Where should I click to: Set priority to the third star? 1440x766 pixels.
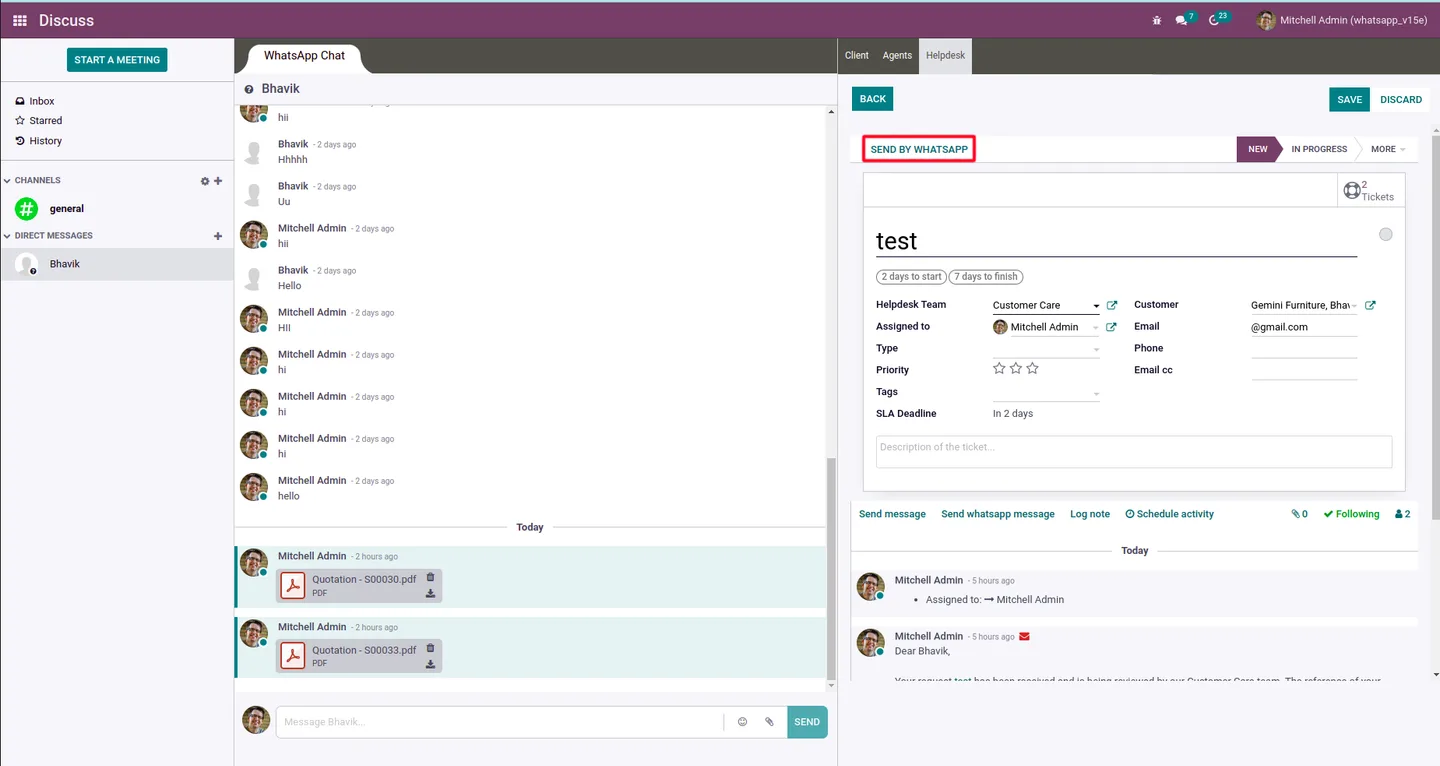tap(1033, 369)
